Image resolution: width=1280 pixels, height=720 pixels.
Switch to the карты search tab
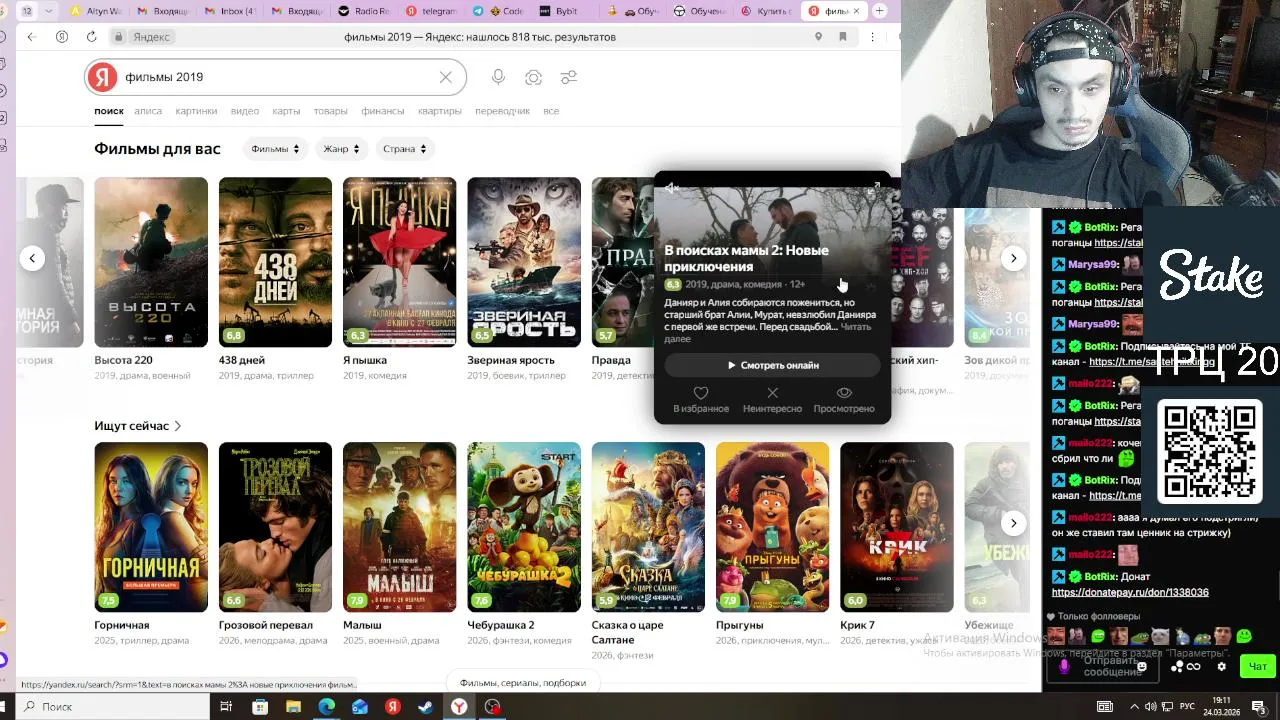[286, 111]
